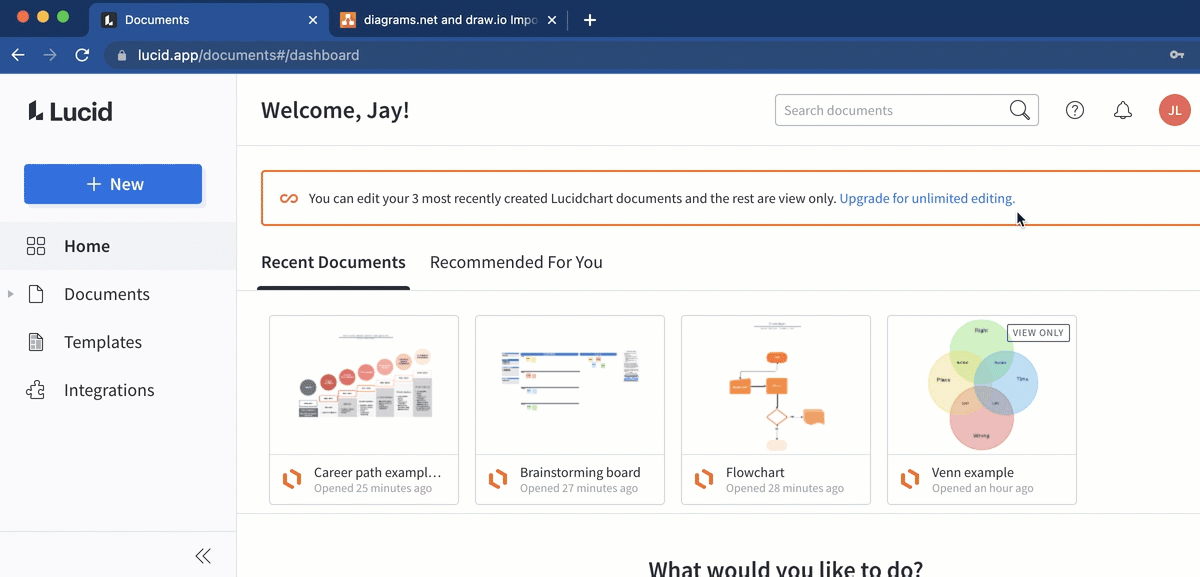Open the Flowchart document thumbnail
1200x577 pixels.
click(775, 385)
